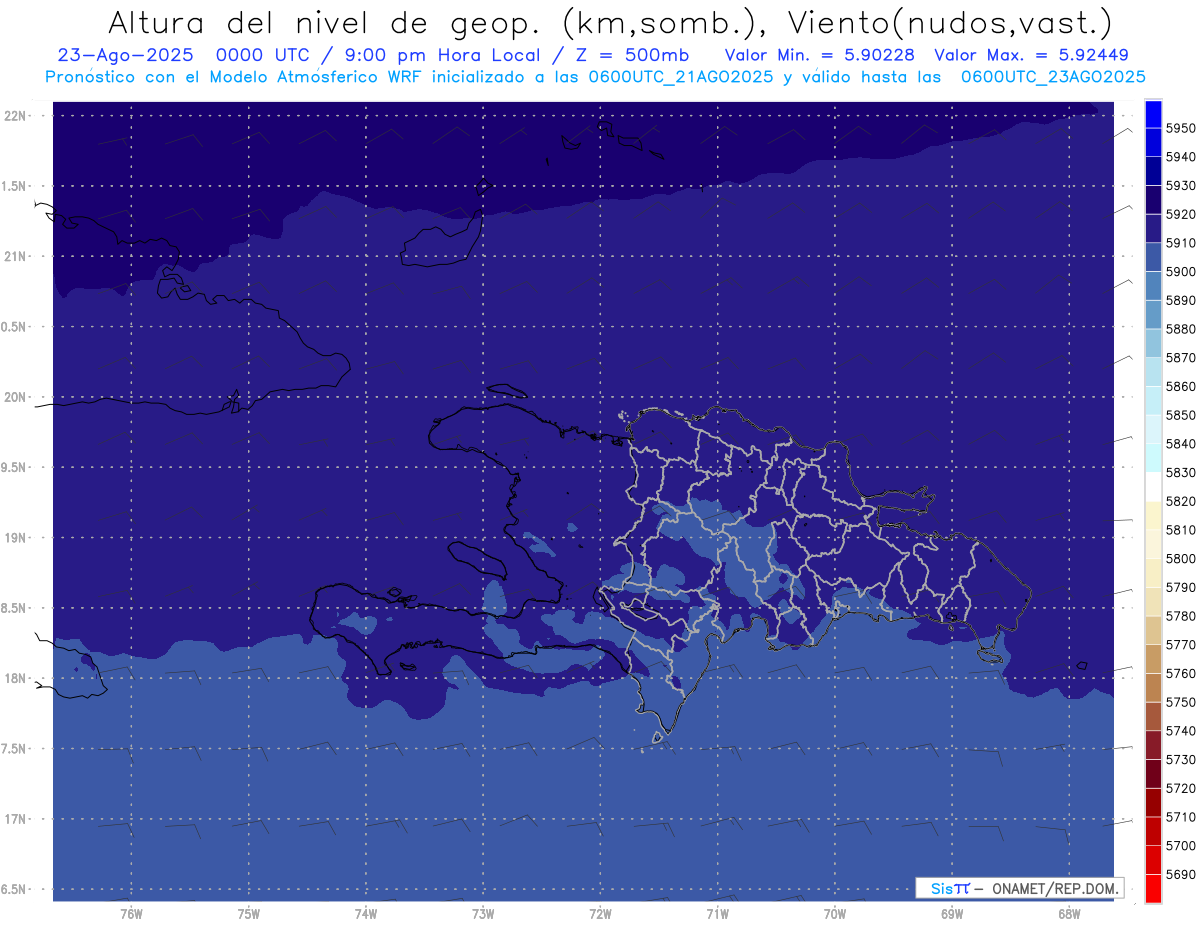The width and height of the screenshot is (1200, 927).
Task: Click the 68W longitude axis label
Action: tap(1068, 913)
